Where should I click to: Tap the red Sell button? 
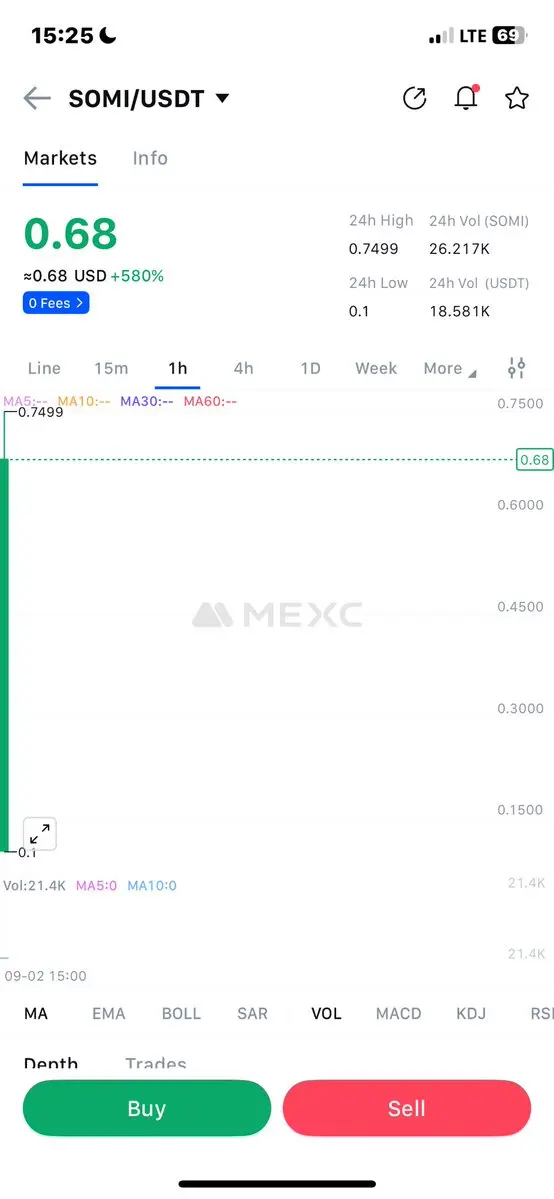[x=406, y=1108]
